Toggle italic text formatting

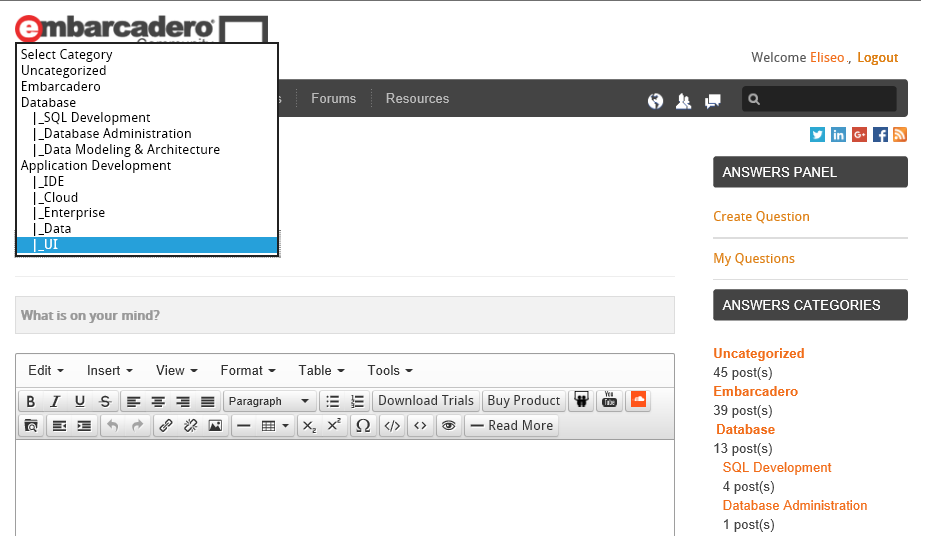(56, 401)
